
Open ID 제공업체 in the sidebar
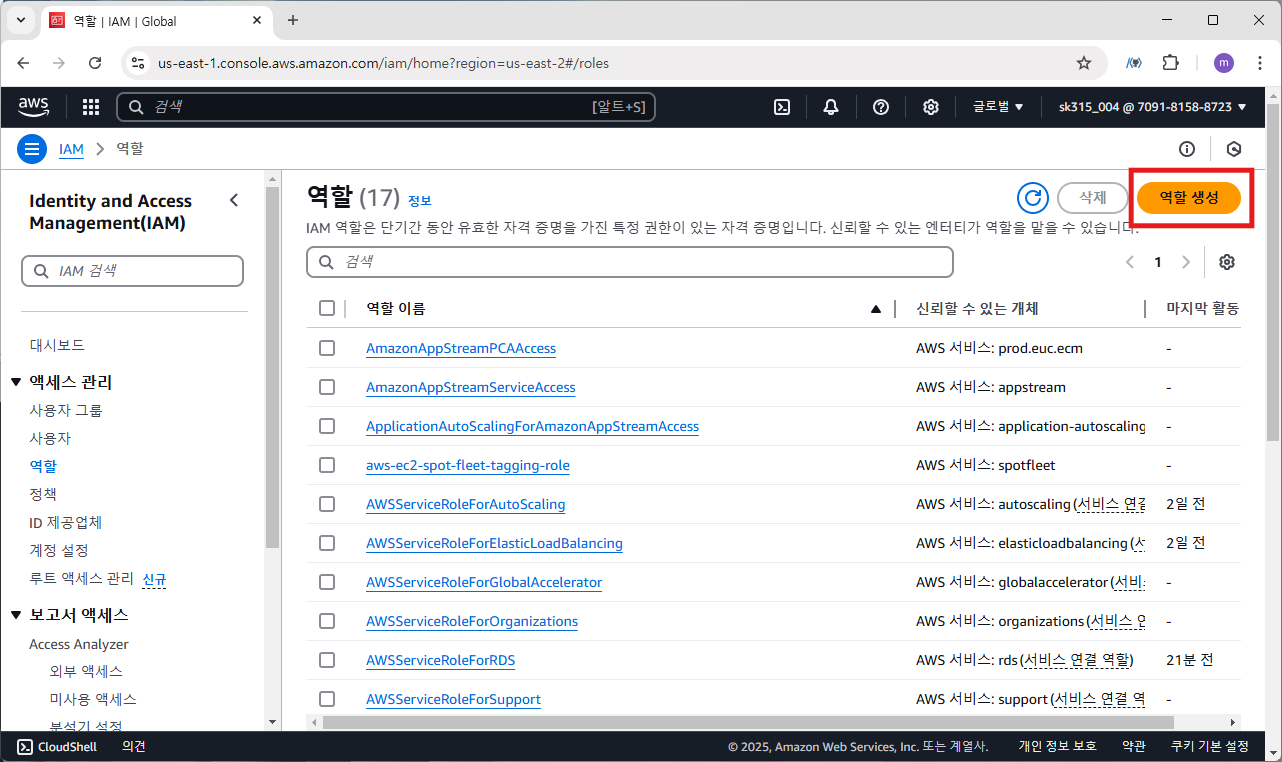pyautogui.click(x=66, y=522)
